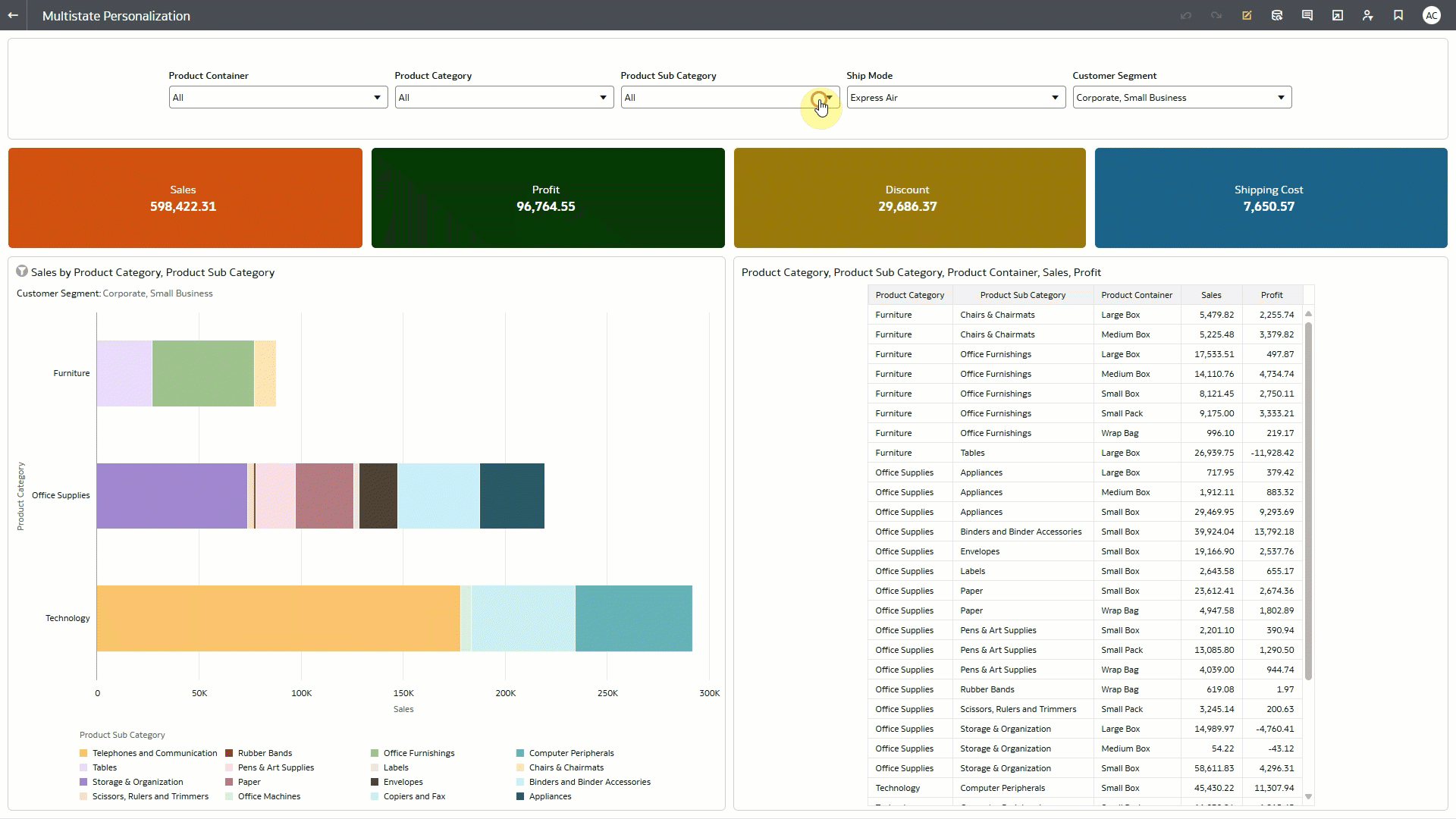The width and height of the screenshot is (1456, 819).
Task: Click the filter icon beside chart title
Action: click(22, 271)
